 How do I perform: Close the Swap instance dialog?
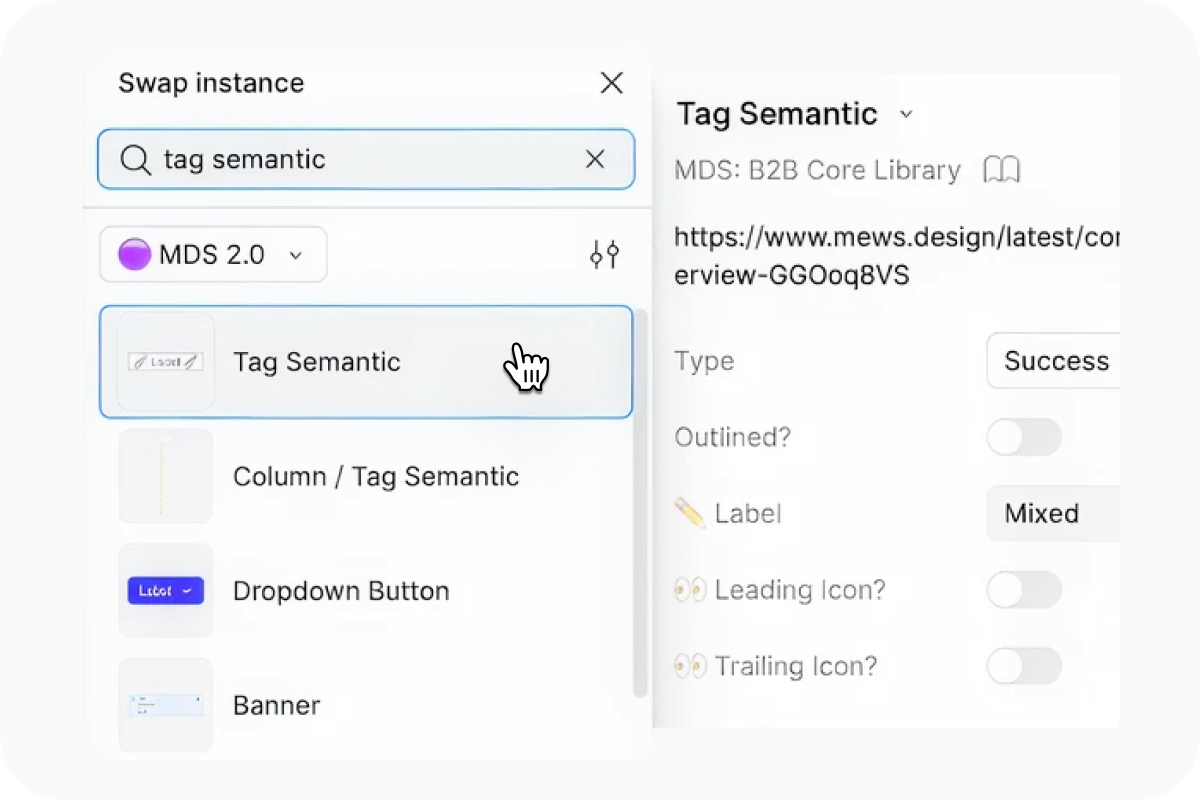(611, 83)
